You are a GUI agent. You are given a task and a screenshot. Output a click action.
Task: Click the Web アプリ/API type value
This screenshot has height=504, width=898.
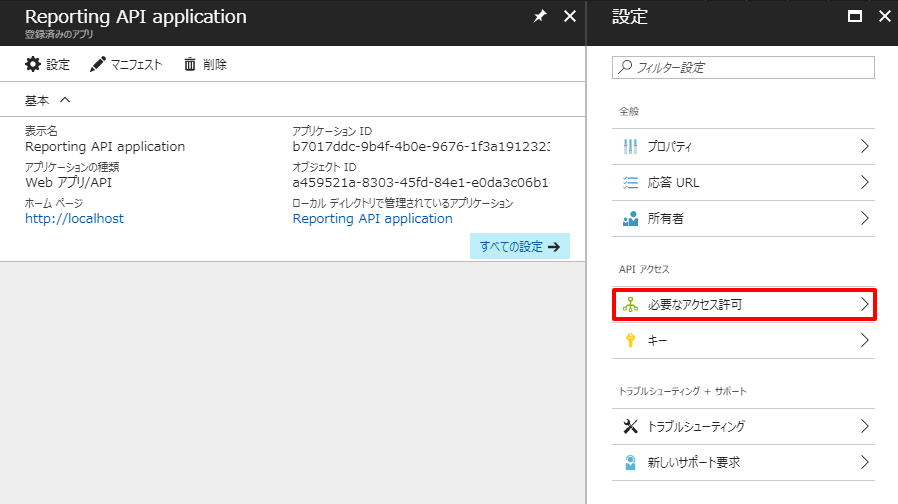click(69, 183)
